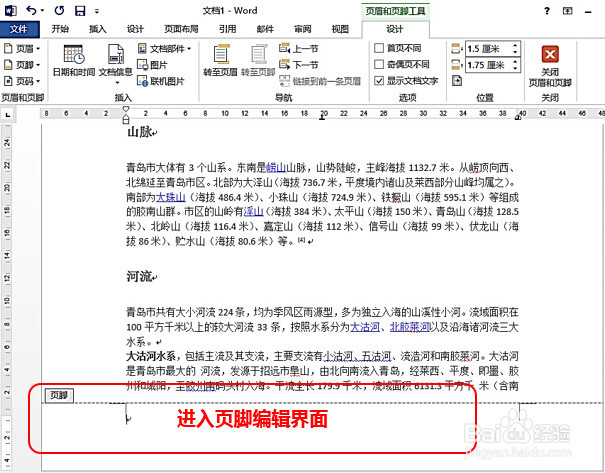Click the Word application icon in title bar
The image size is (605, 473).
coord(10,10)
